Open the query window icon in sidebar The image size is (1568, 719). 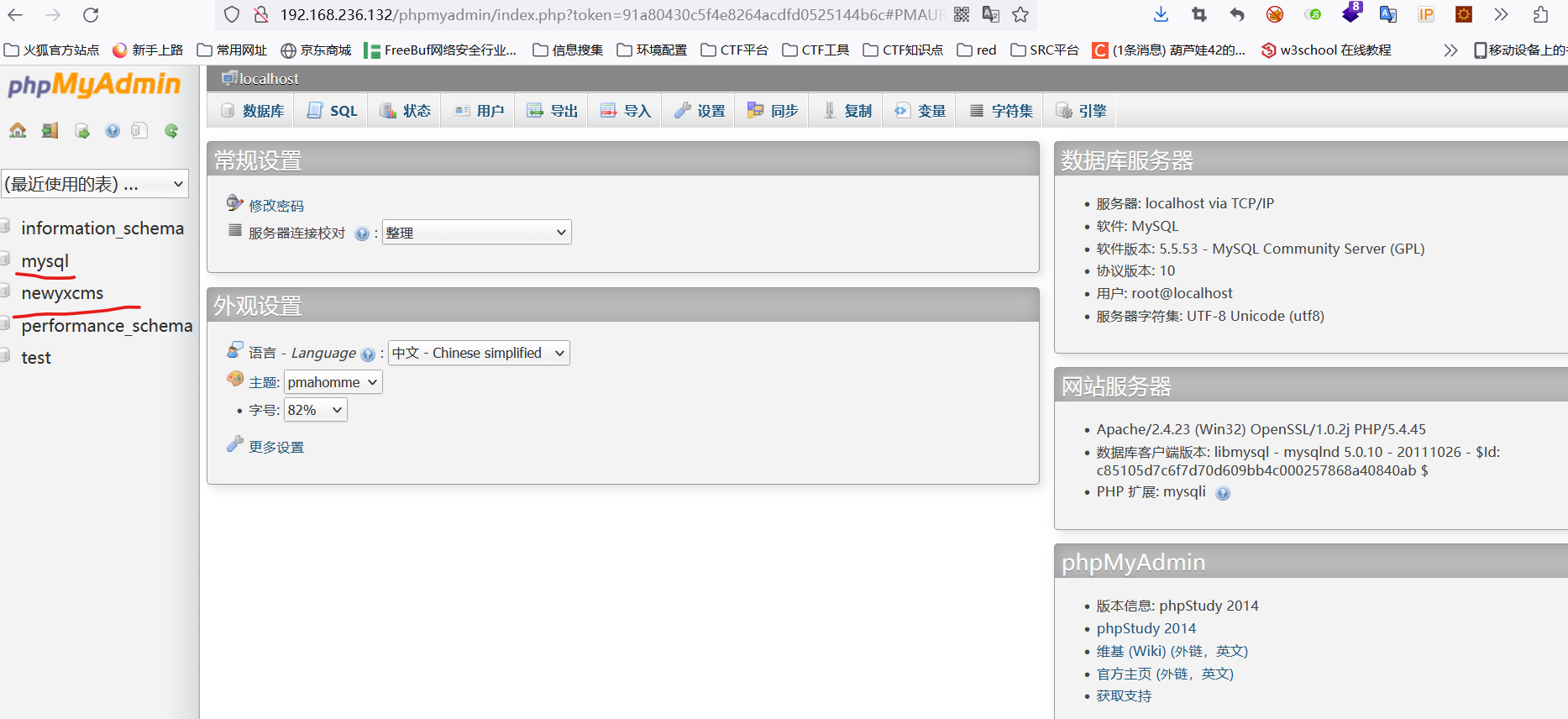pos(81,130)
